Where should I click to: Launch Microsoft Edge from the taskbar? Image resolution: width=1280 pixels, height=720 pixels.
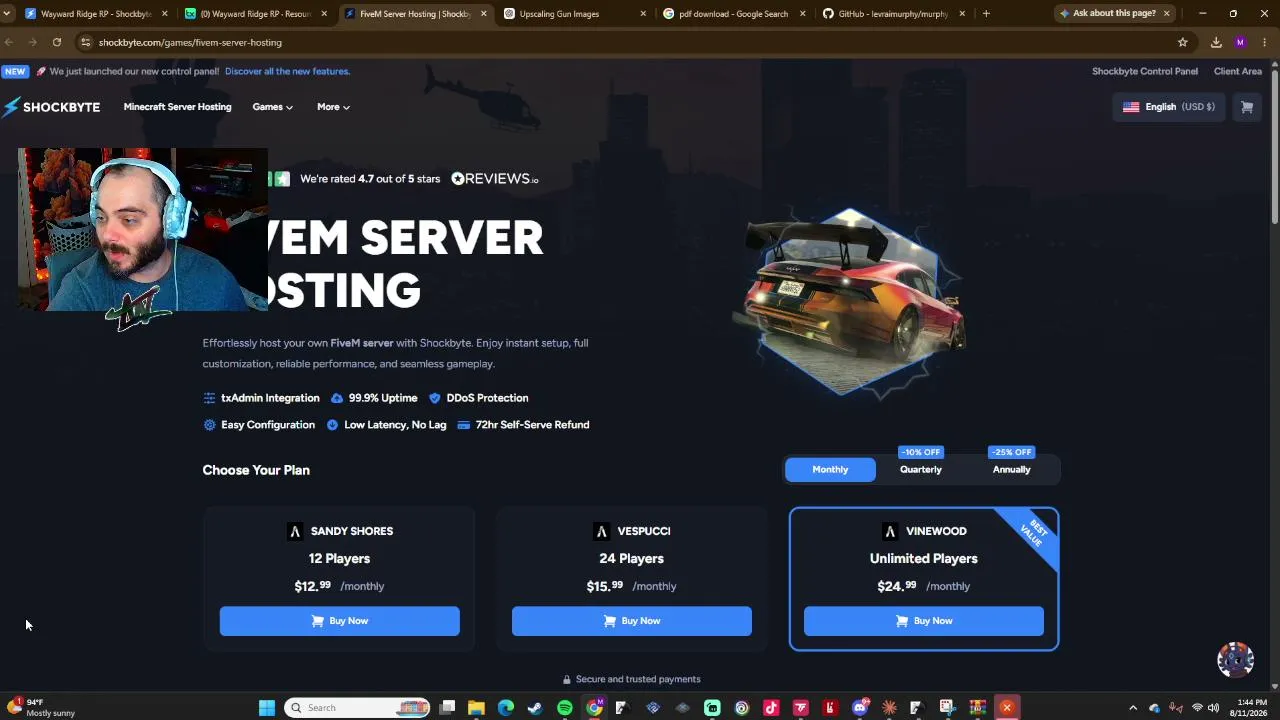(x=506, y=708)
